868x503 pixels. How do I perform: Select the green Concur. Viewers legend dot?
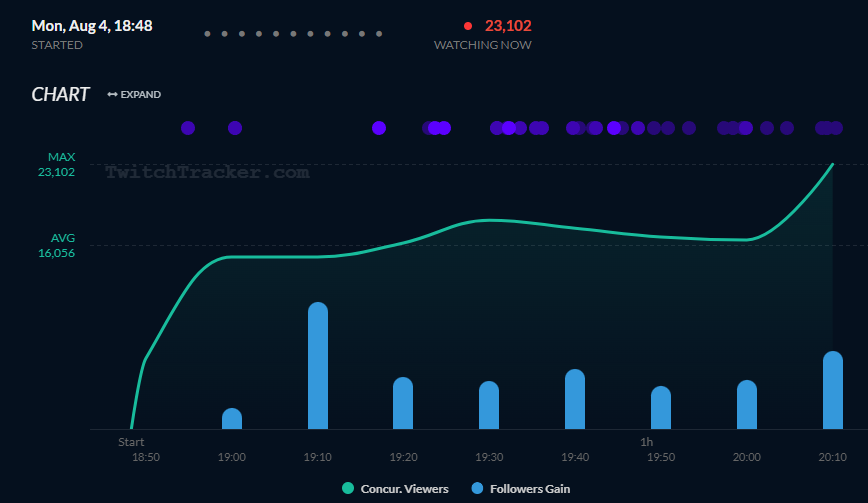[348, 488]
